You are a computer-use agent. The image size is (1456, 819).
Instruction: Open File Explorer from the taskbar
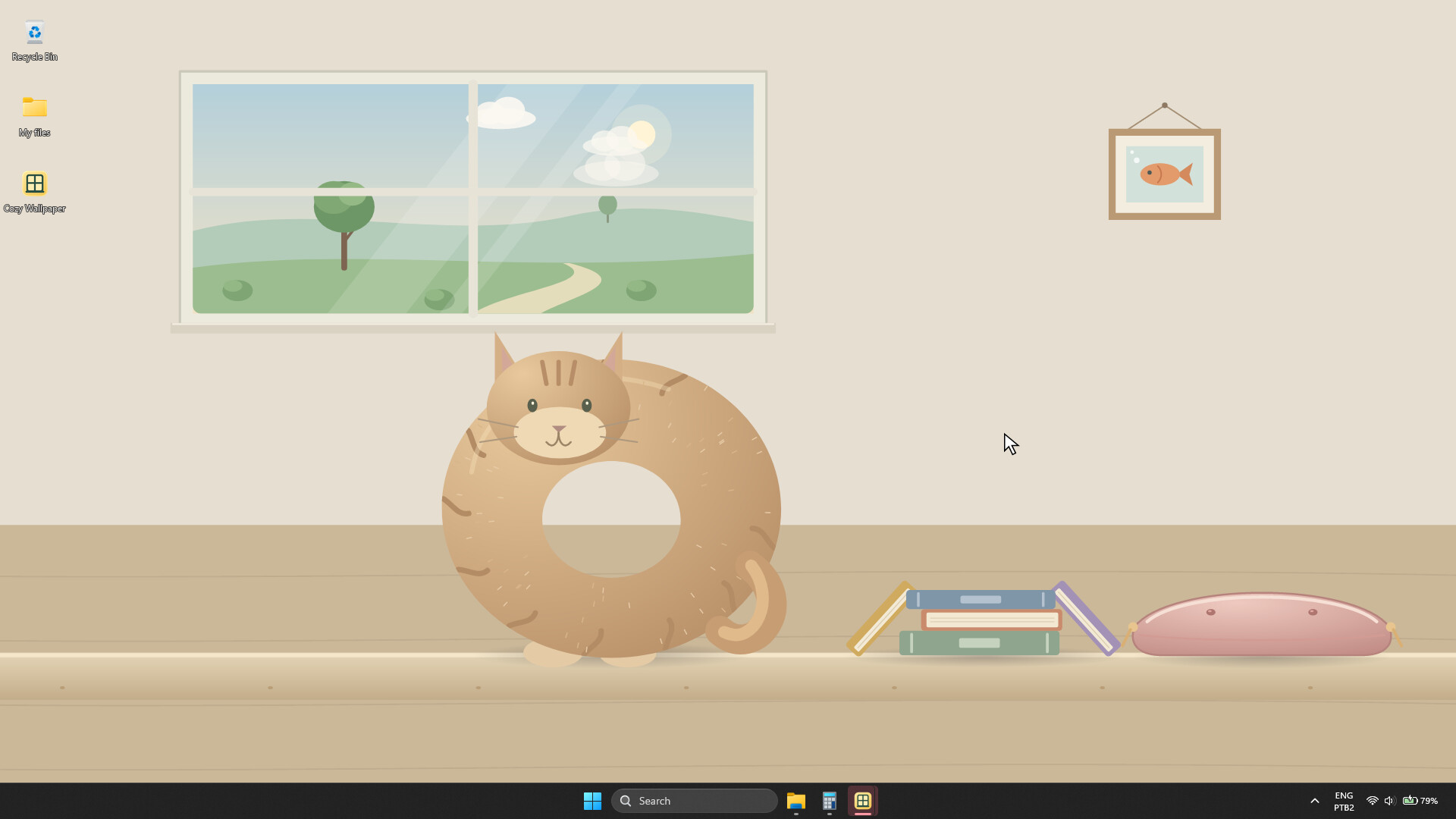(x=795, y=801)
